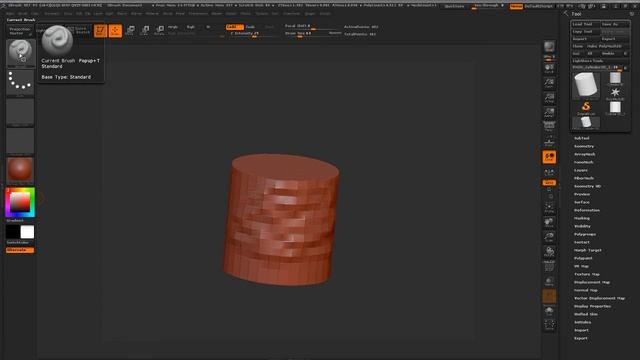This screenshot has height=360, width=640.
Task: Select the SimpleBrush tool thumbnail
Action: tap(586, 109)
